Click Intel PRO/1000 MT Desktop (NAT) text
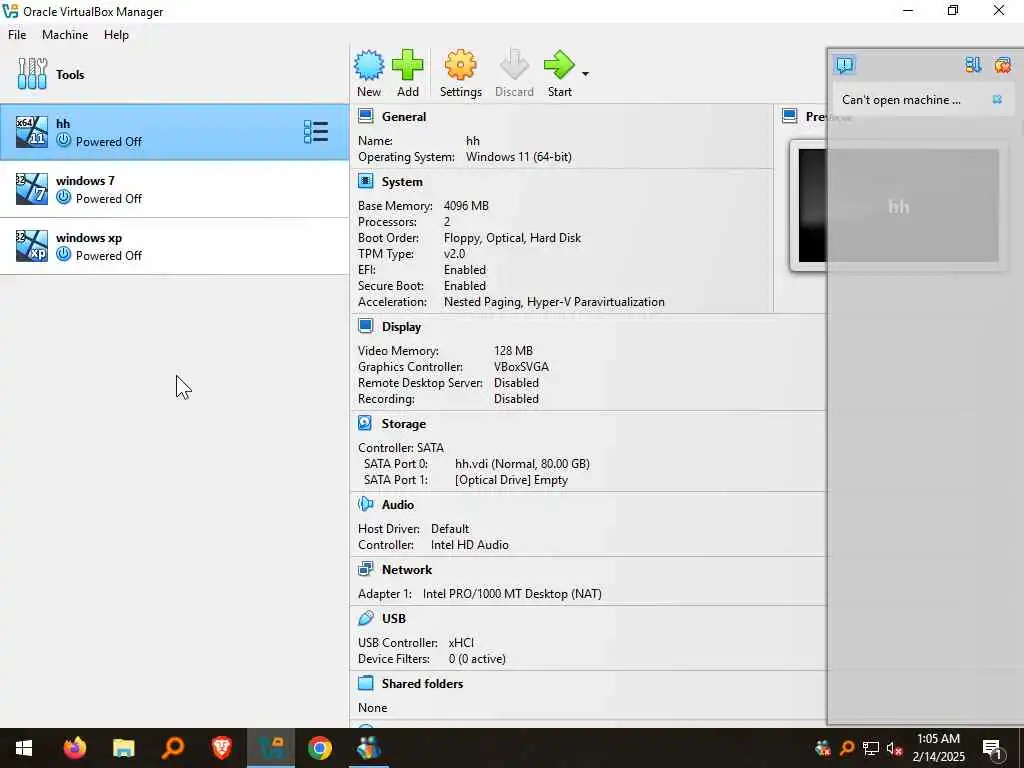 [512, 594]
